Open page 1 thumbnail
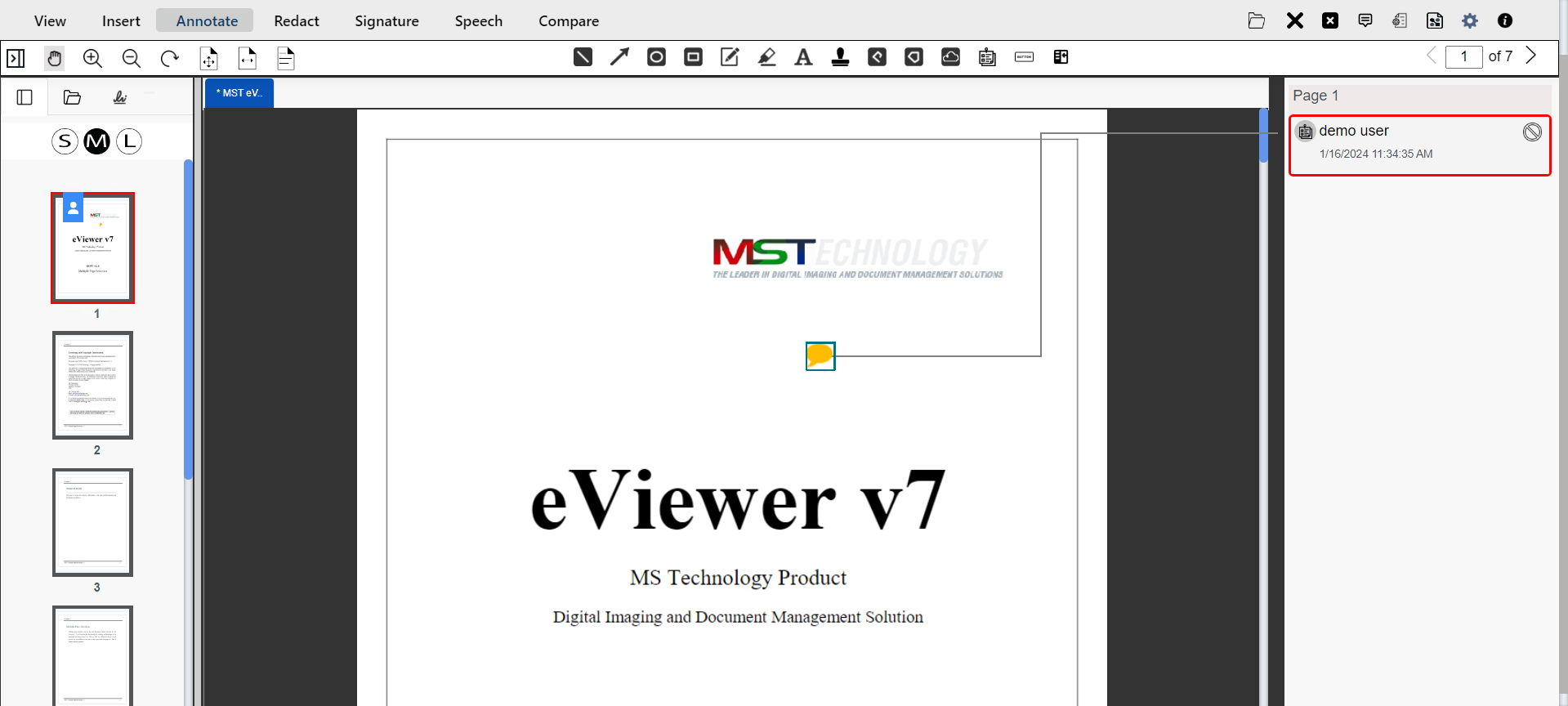The height and width of the screenshot is (706, 1568). pos(93,248)
